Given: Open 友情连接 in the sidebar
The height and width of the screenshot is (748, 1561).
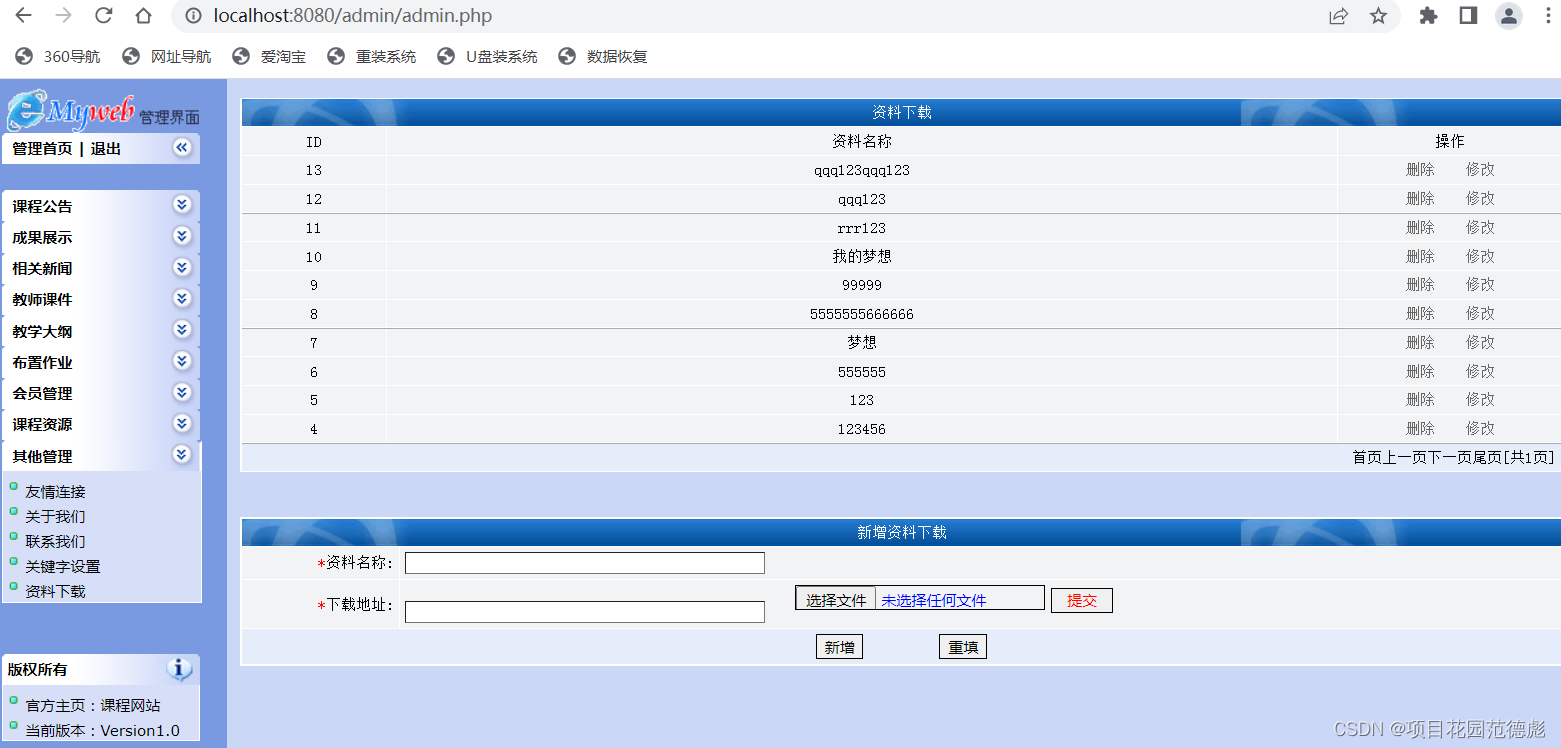Looking at the screenshot, I should tap(55, 492).
